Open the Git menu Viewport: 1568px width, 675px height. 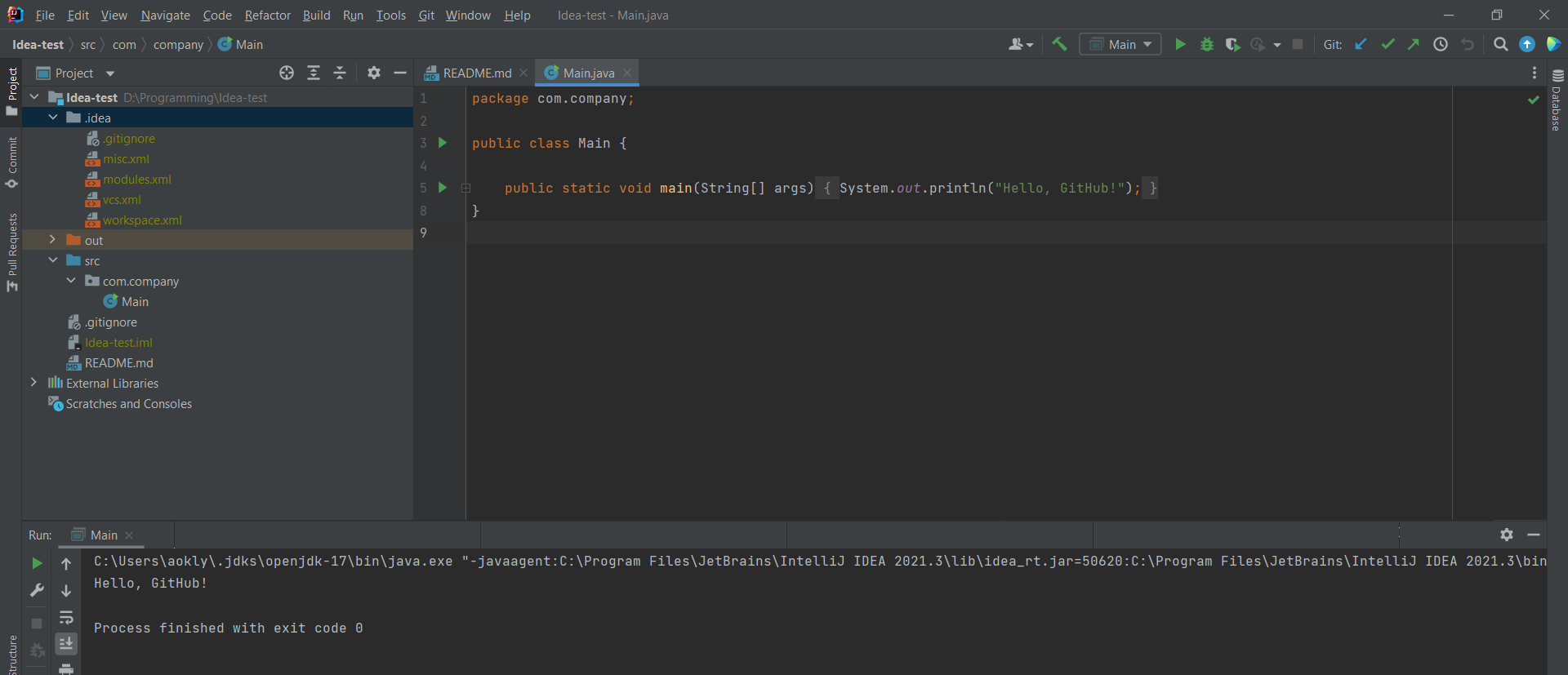[426, 15]
